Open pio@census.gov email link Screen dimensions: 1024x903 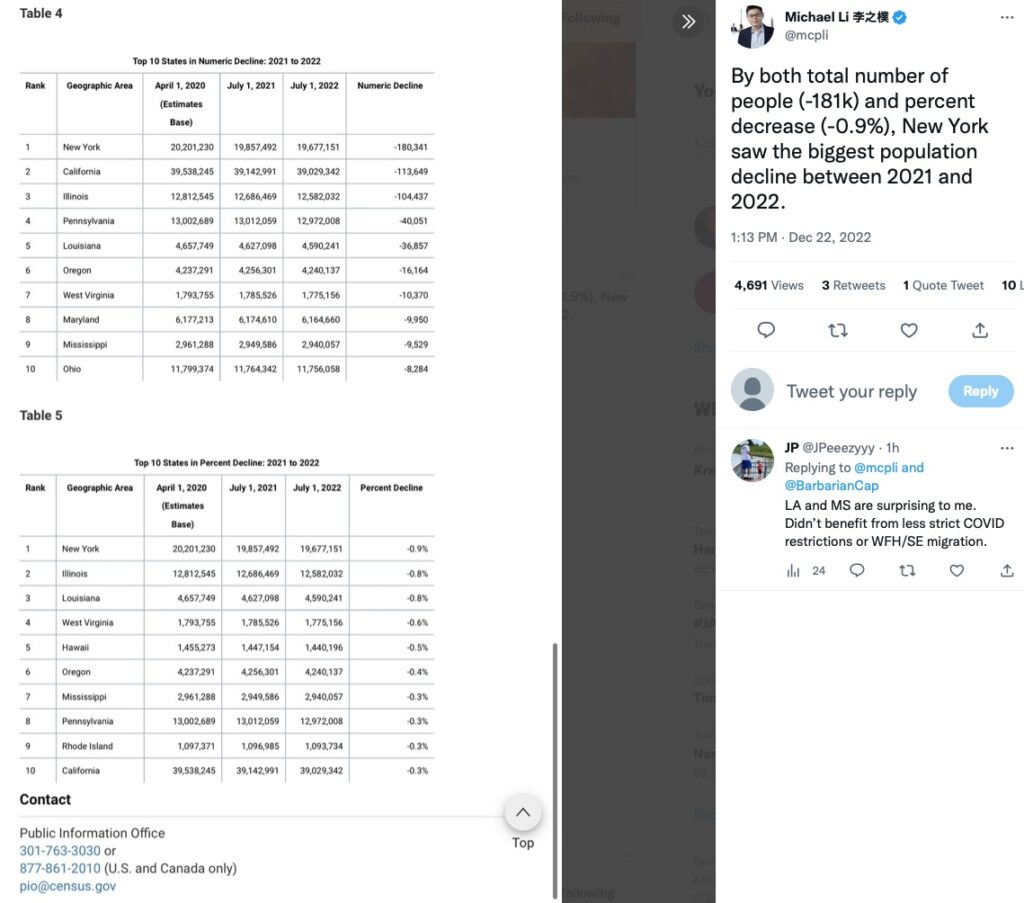[x=68, y=886]
